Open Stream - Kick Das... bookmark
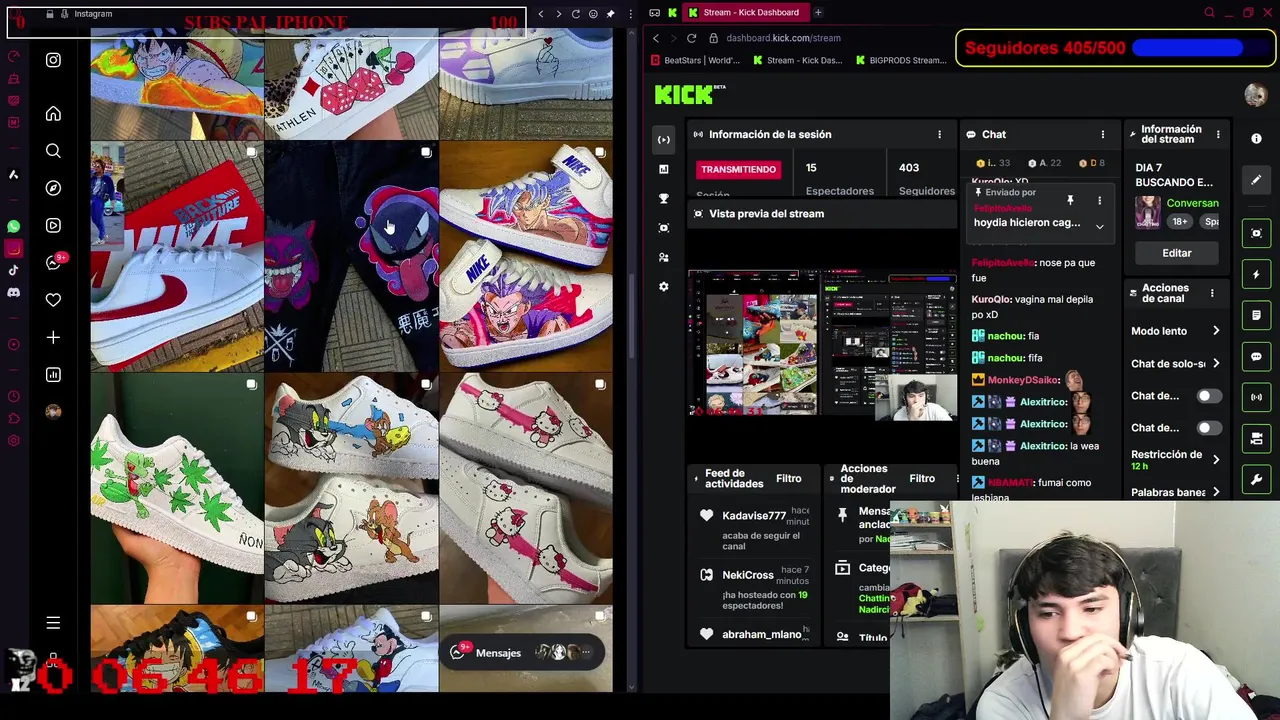Screen dimensions: 1280x720 tap(797, 60)
